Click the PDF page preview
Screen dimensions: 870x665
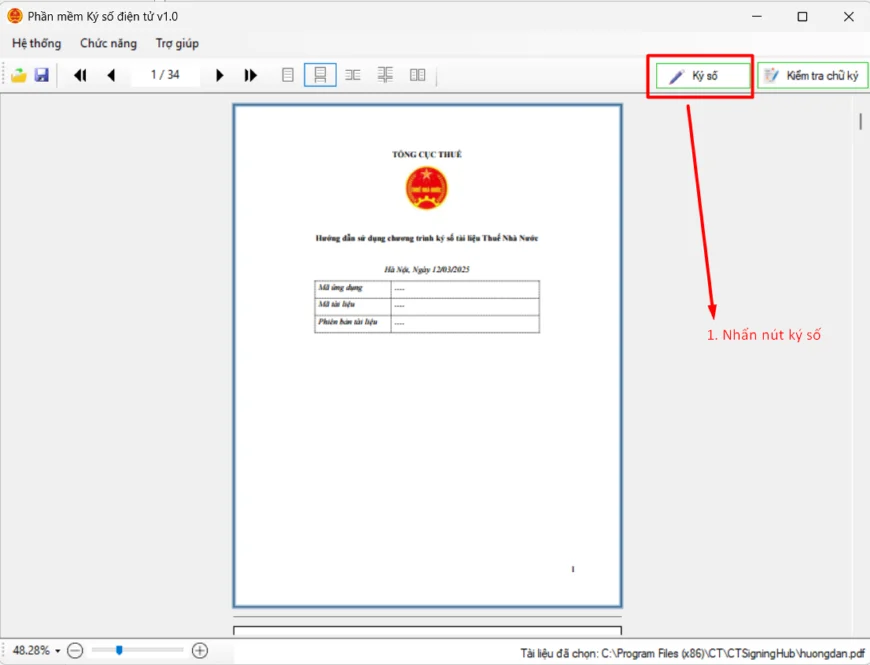pos(427,356)
